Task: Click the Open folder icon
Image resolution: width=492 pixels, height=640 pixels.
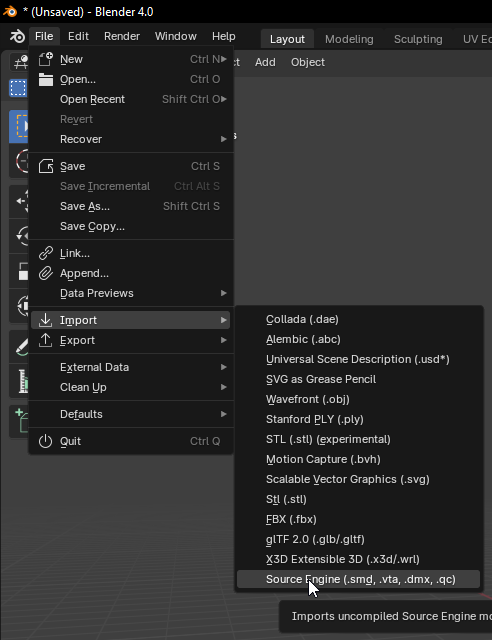Action: click(x=46, y=79)
